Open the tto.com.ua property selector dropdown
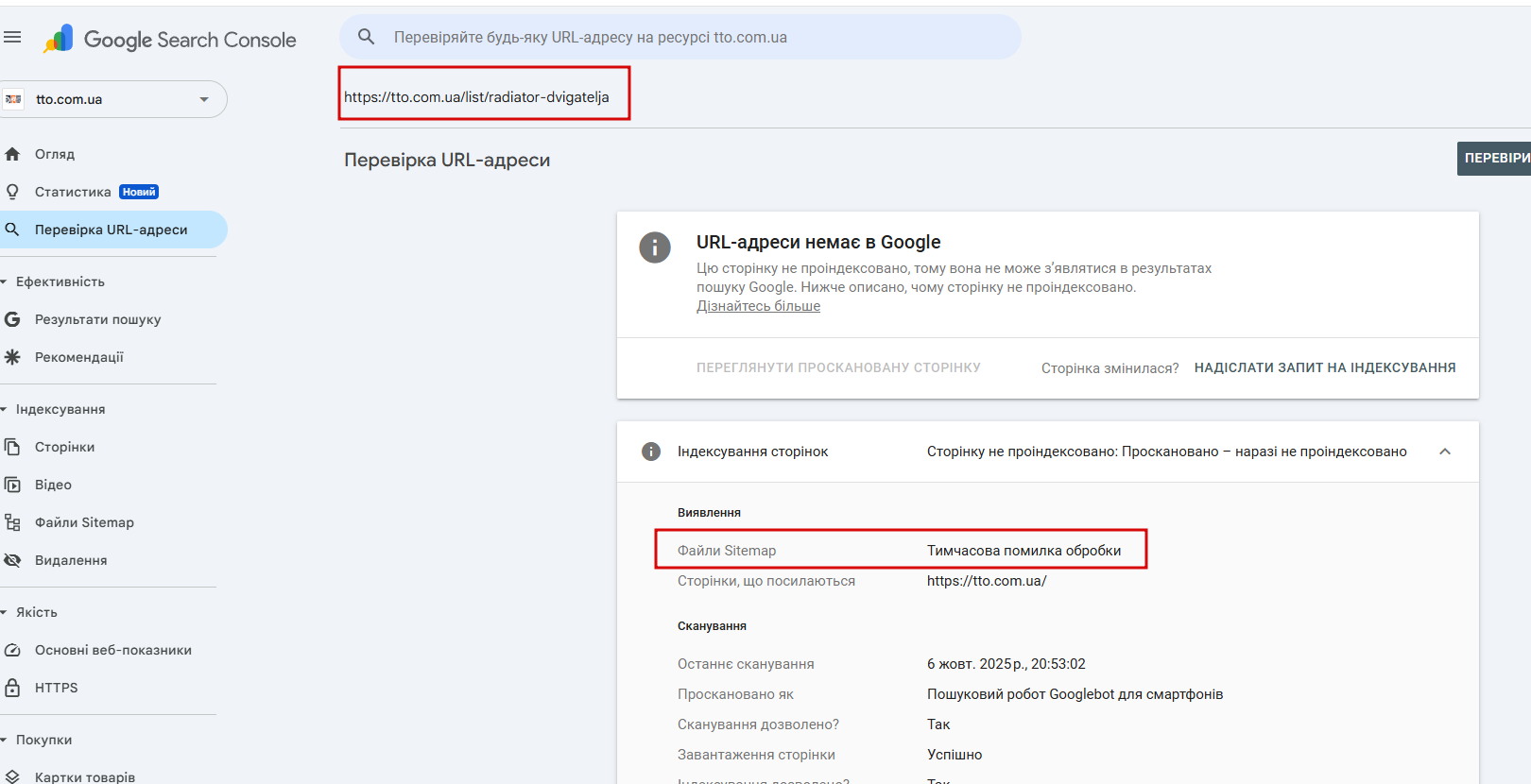This screenshot has height=784, width=1531. tap(113, 99)
